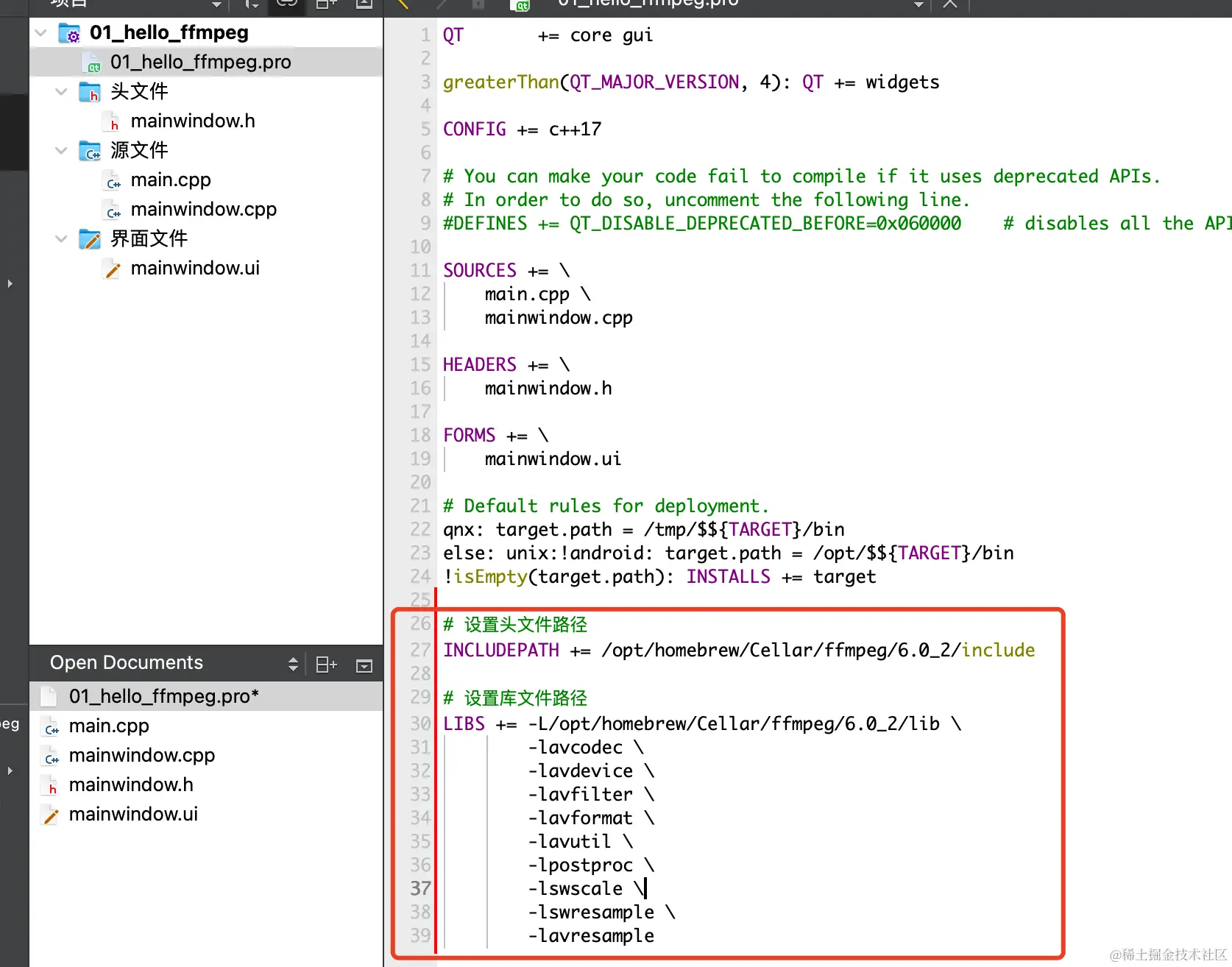Screen dimensions: 1232x967
Task: Click the 'qnx: target.path' line
Action: tap(644, 530)
